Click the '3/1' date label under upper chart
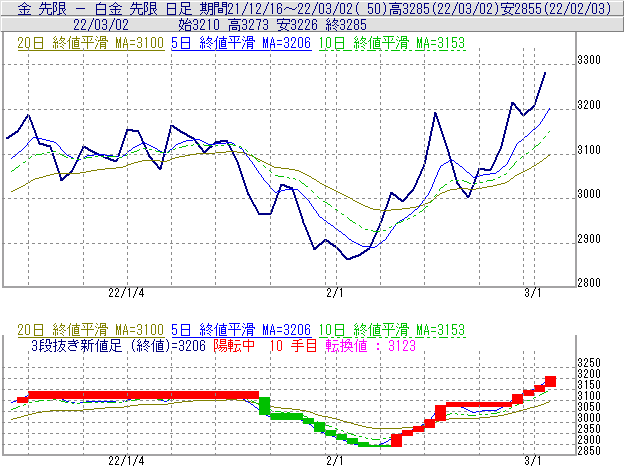 pos(533,293)
